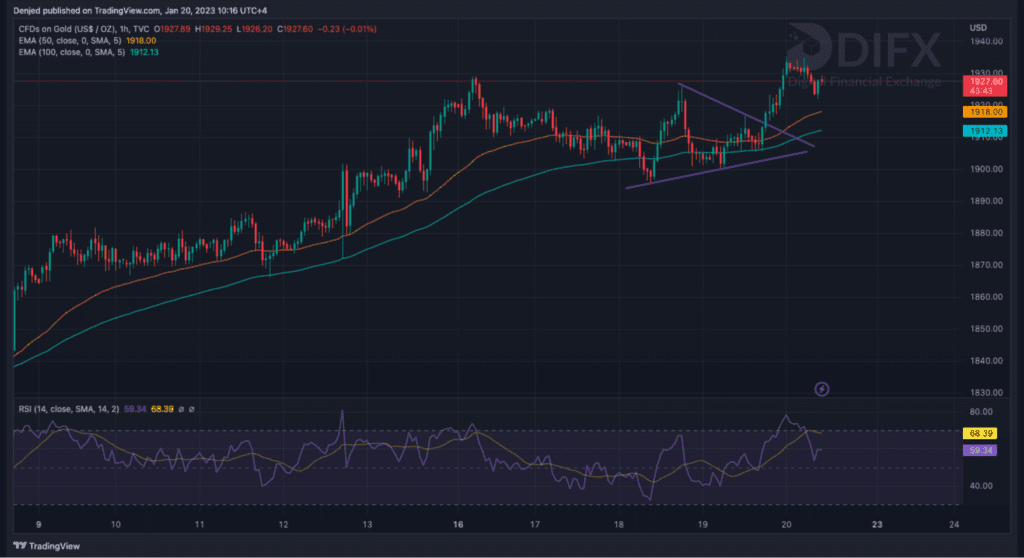Screen dimensions: 1024x558
Task: Select the upper purple descending trendline
Action: click(745, 115)
